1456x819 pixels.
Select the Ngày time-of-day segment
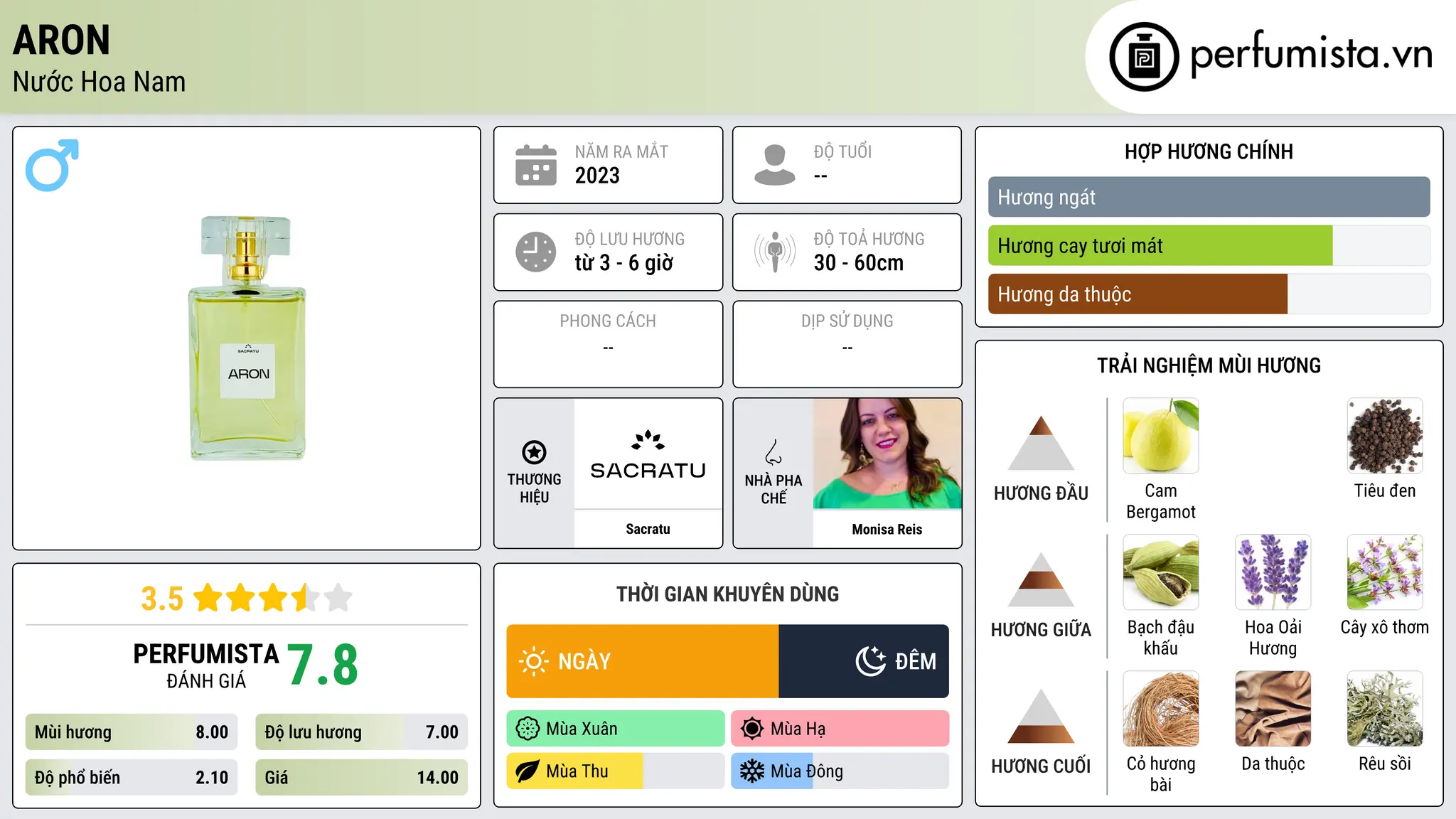(643, 661)
